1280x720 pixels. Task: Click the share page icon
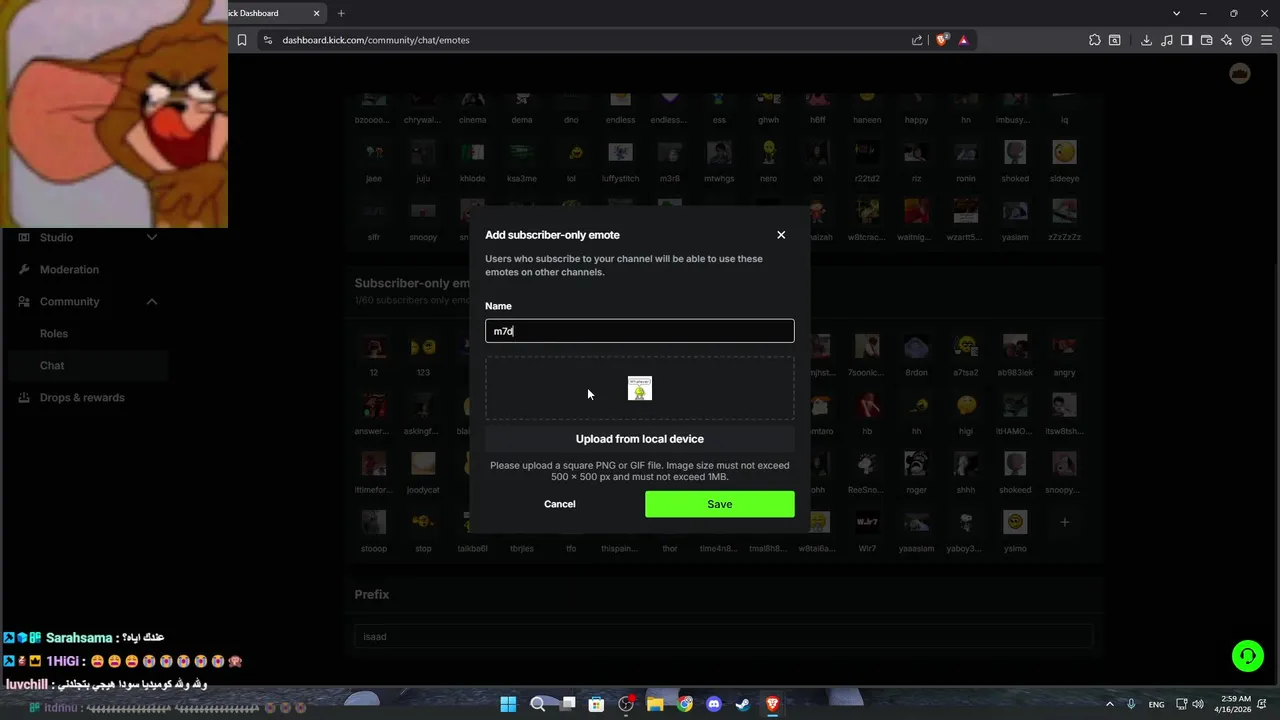pos(917,40)
